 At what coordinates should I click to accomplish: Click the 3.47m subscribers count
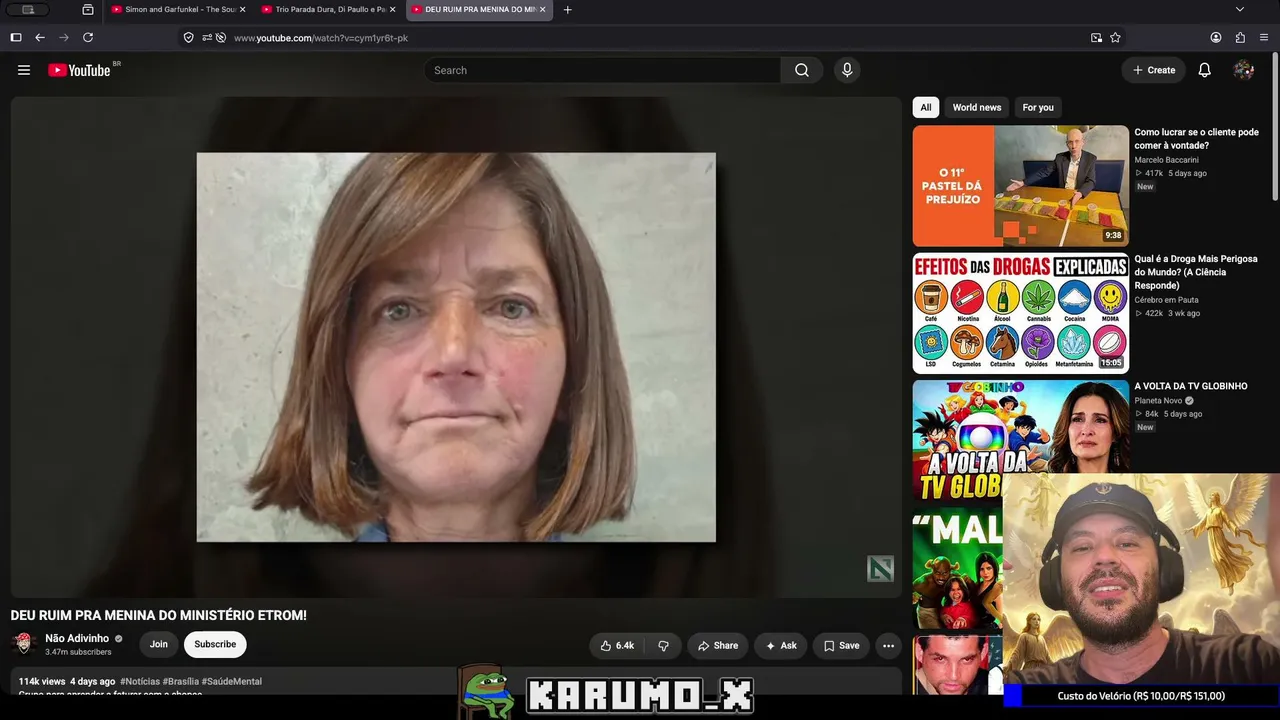point(78,652)
